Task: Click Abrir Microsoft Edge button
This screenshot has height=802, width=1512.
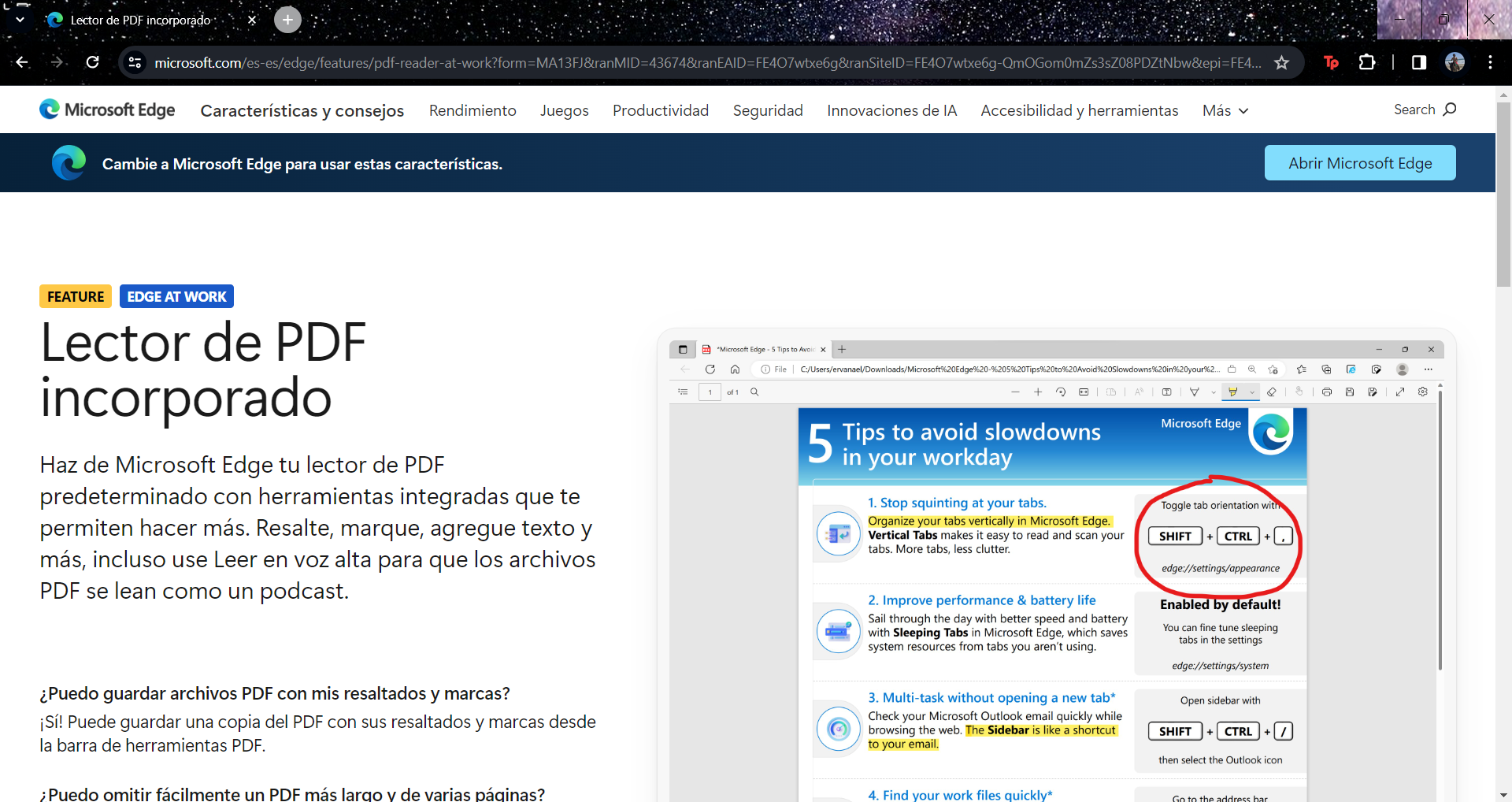Action: click(1360, 163)
